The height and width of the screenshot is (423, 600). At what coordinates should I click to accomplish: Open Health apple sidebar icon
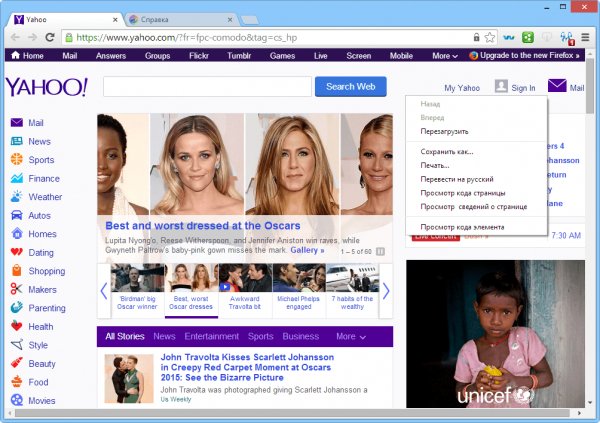pos(16,326)
